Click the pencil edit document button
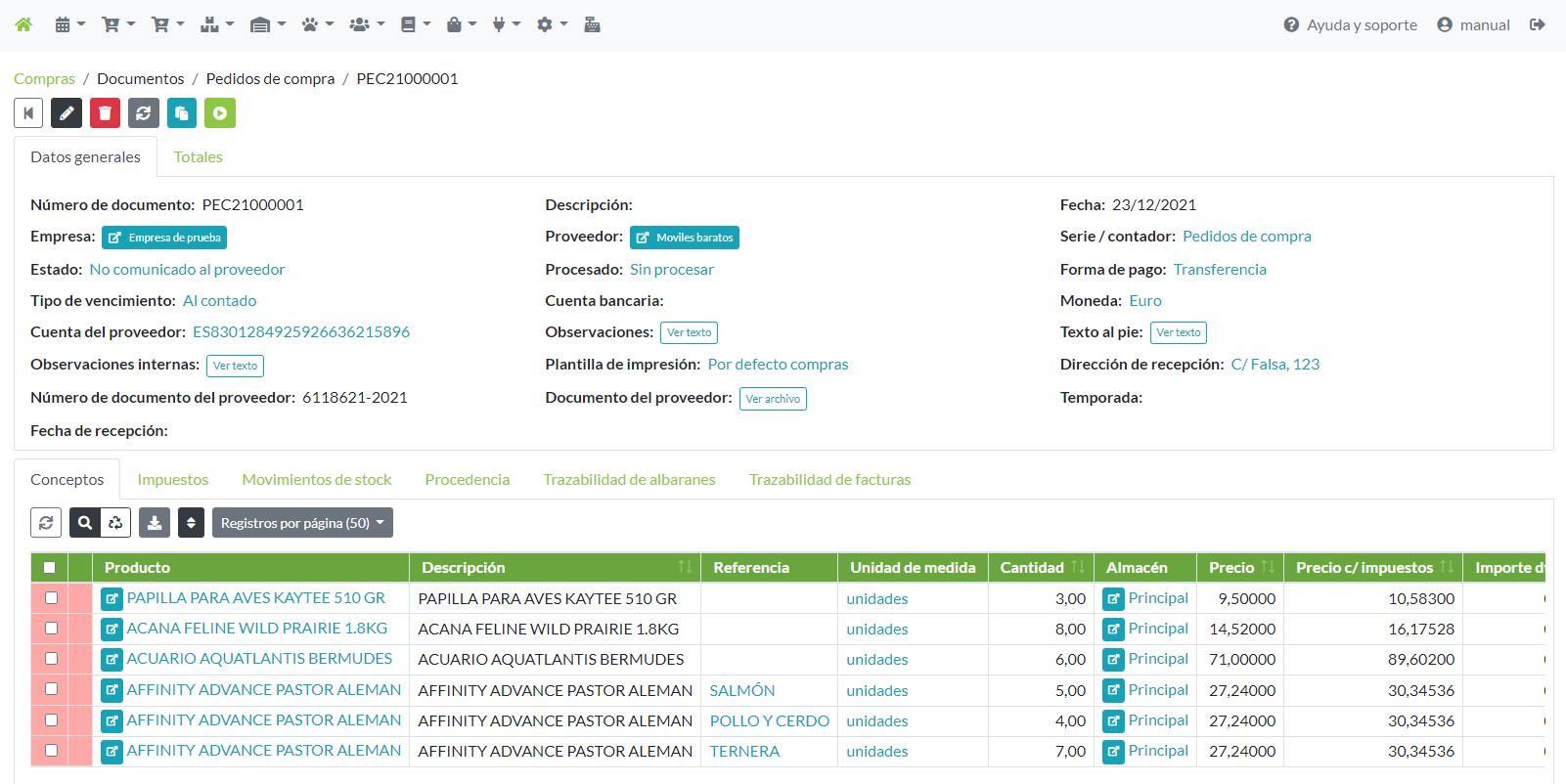1566x784 pixels. point(67,113)
